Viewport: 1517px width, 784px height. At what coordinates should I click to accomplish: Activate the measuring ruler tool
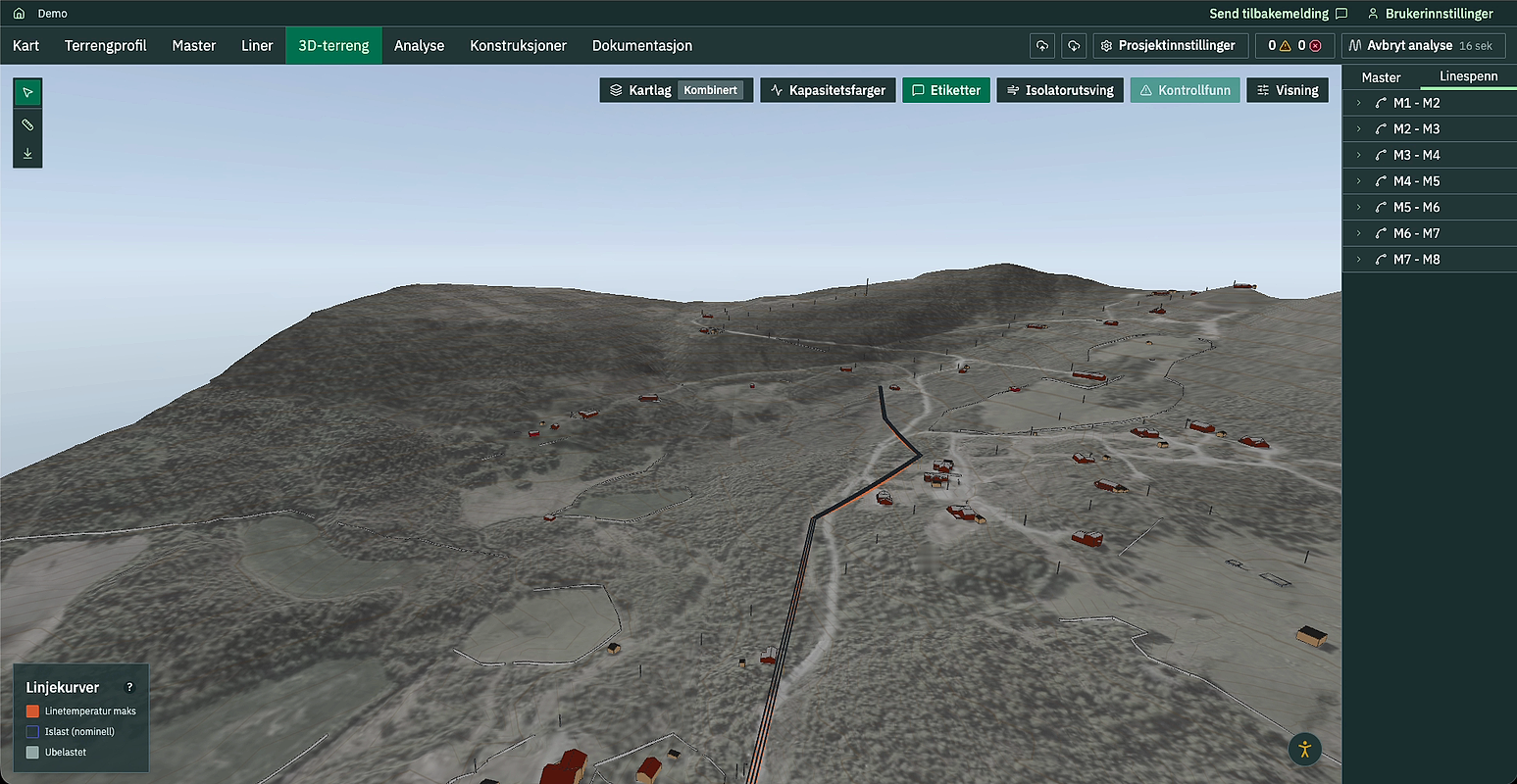click(27, 124)
